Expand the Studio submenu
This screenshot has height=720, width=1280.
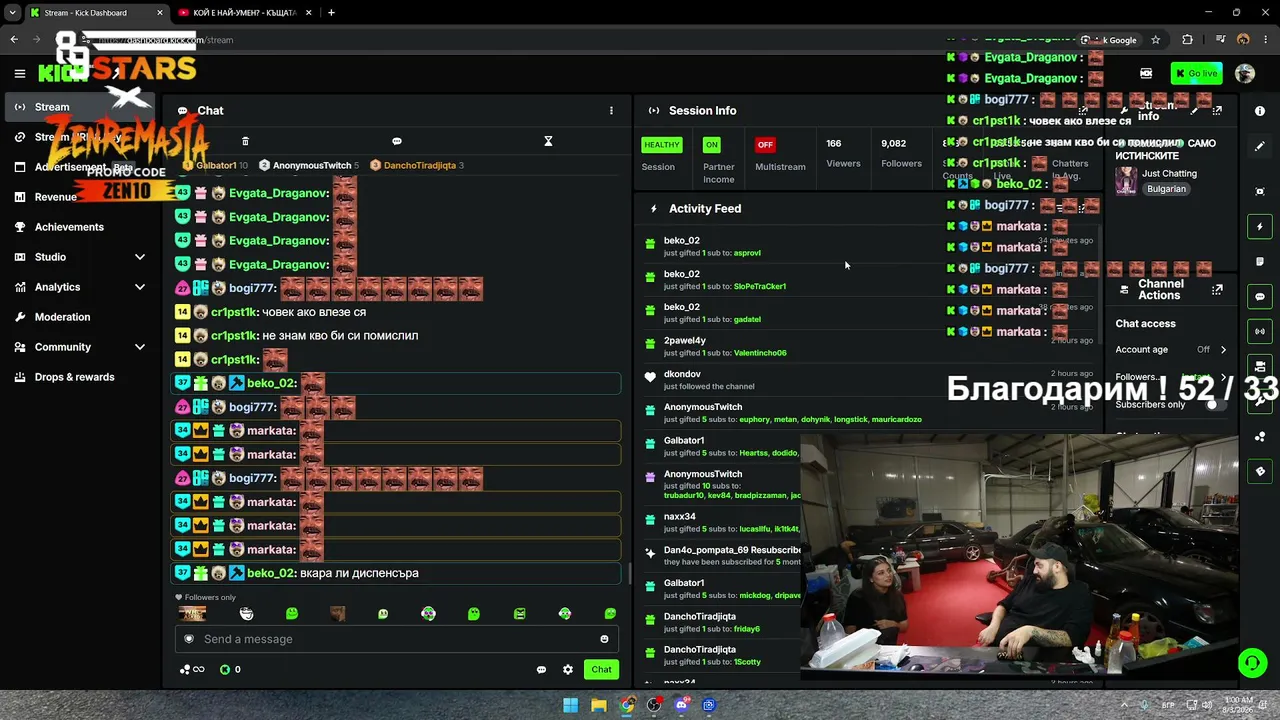[x=139, y=257]
